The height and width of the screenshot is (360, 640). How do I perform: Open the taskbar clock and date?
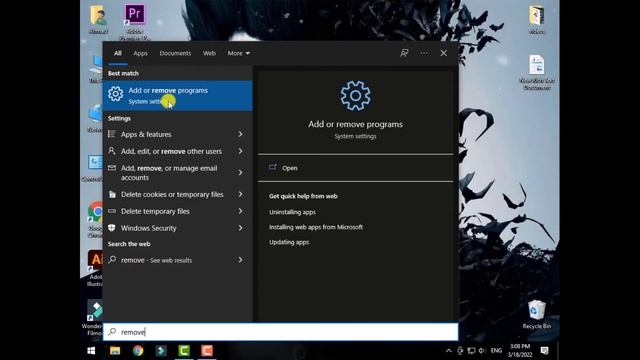(520, 351)
